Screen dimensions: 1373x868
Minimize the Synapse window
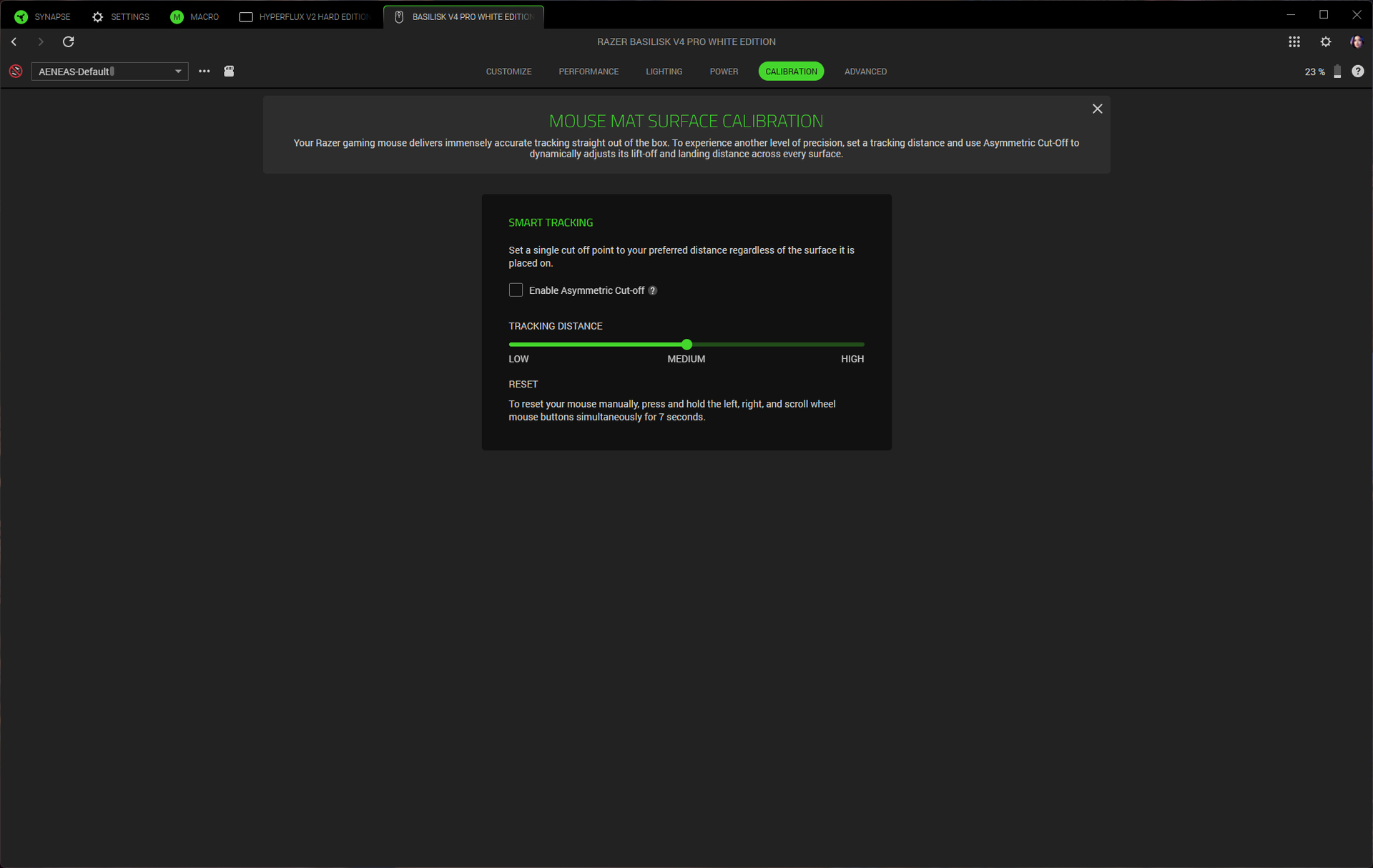click(x=1291, y=15)
